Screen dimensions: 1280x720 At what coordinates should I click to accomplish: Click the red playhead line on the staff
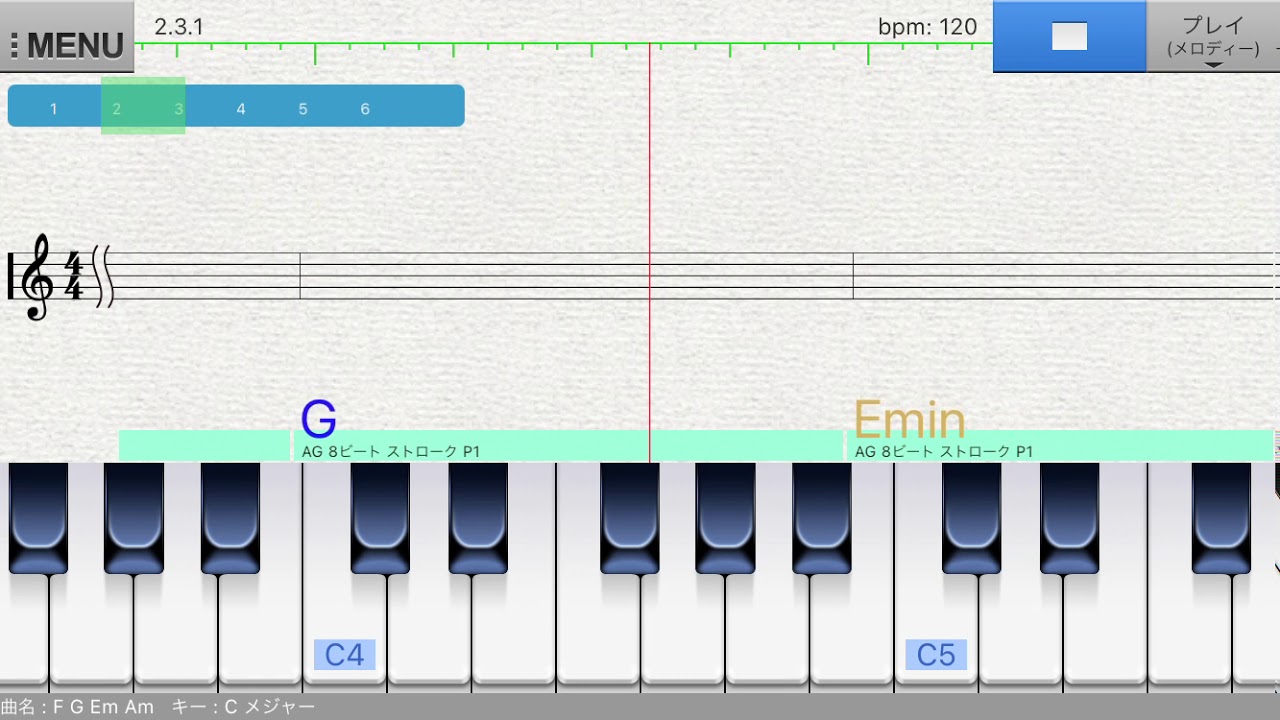pyautogui.click(x=649, y=276)
